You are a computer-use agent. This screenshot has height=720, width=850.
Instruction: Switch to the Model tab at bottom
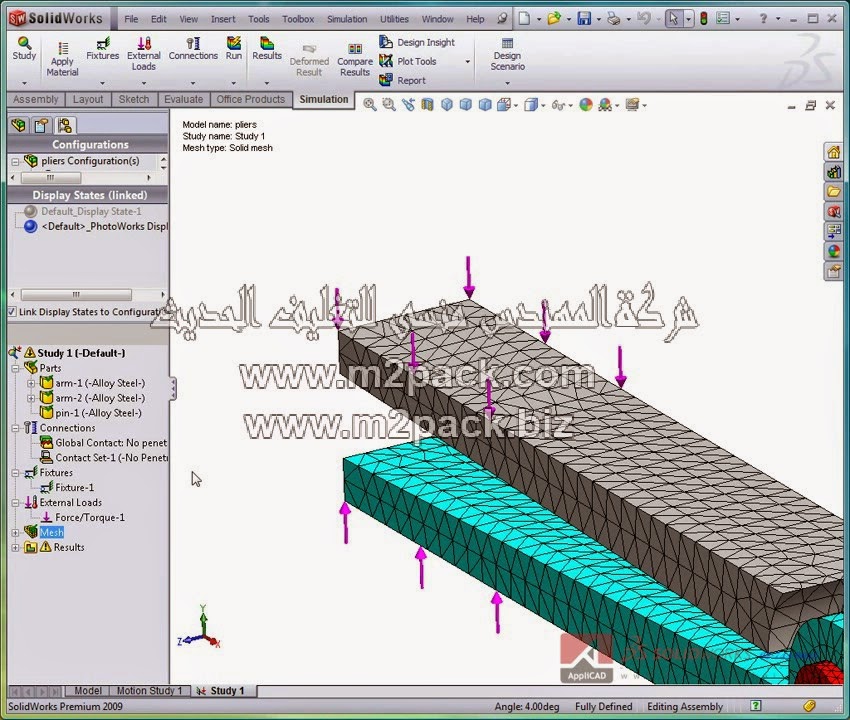pos(87,690)
